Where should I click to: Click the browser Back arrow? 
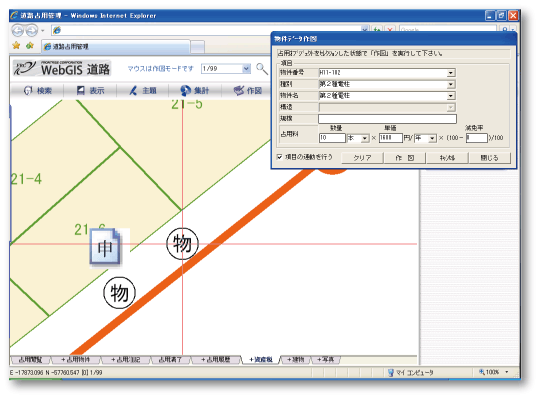point(18,31)
